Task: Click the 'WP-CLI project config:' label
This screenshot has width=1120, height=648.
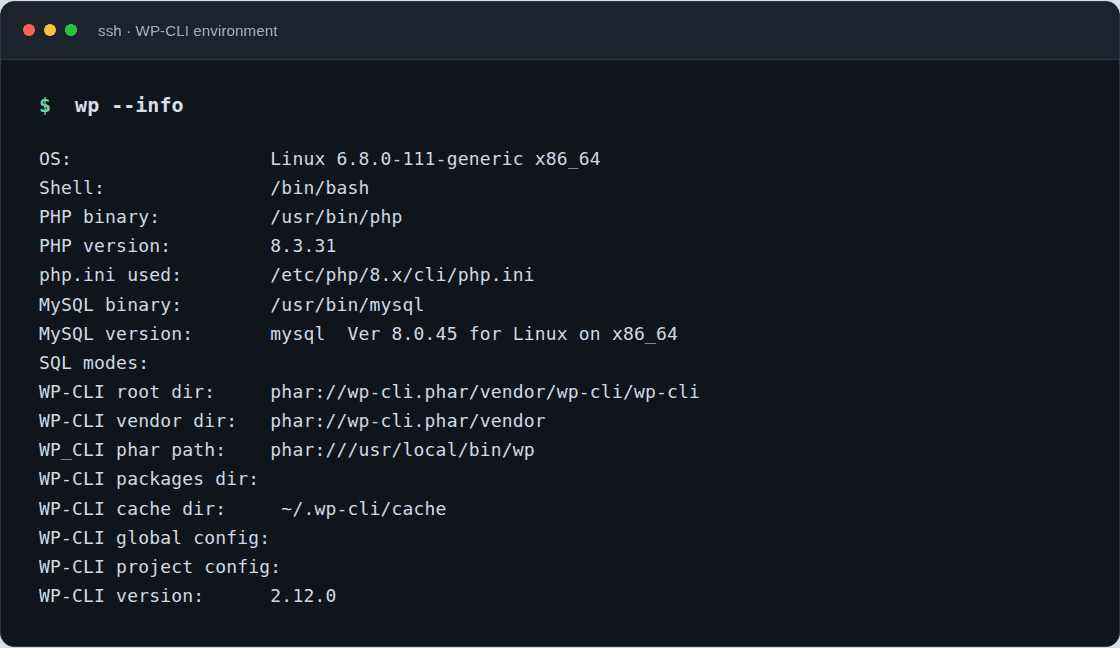Action: point(159,567)
